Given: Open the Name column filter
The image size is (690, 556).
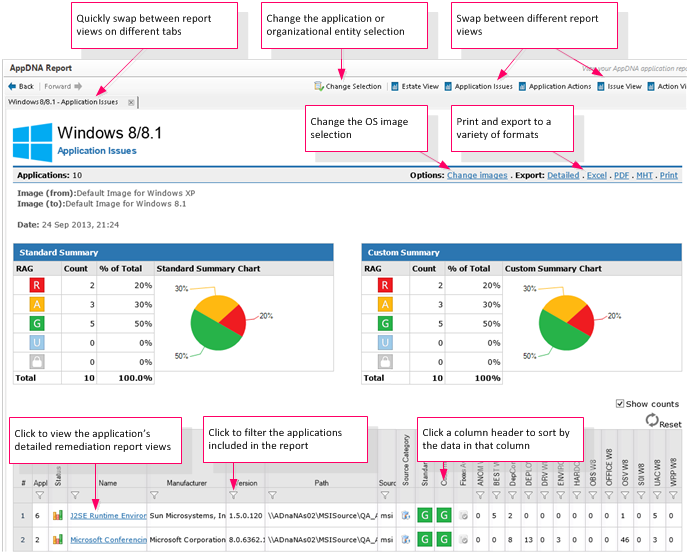Looking at the screenshot, I should [x=75, y=495].
